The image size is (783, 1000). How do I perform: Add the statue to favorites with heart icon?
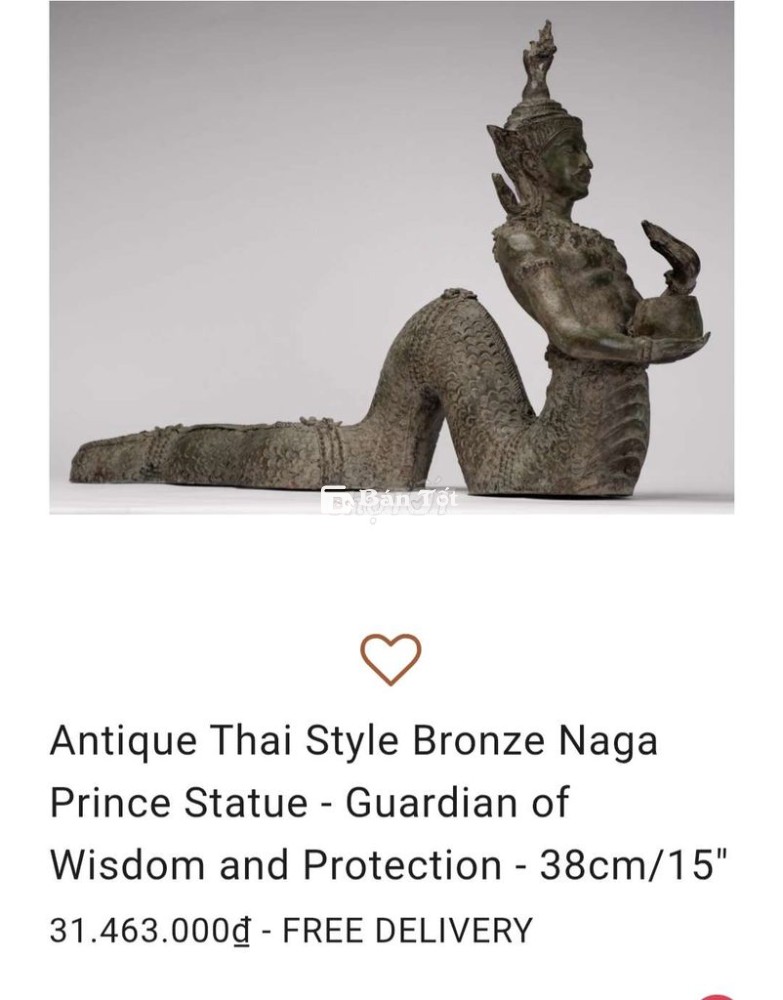(391, 659)
